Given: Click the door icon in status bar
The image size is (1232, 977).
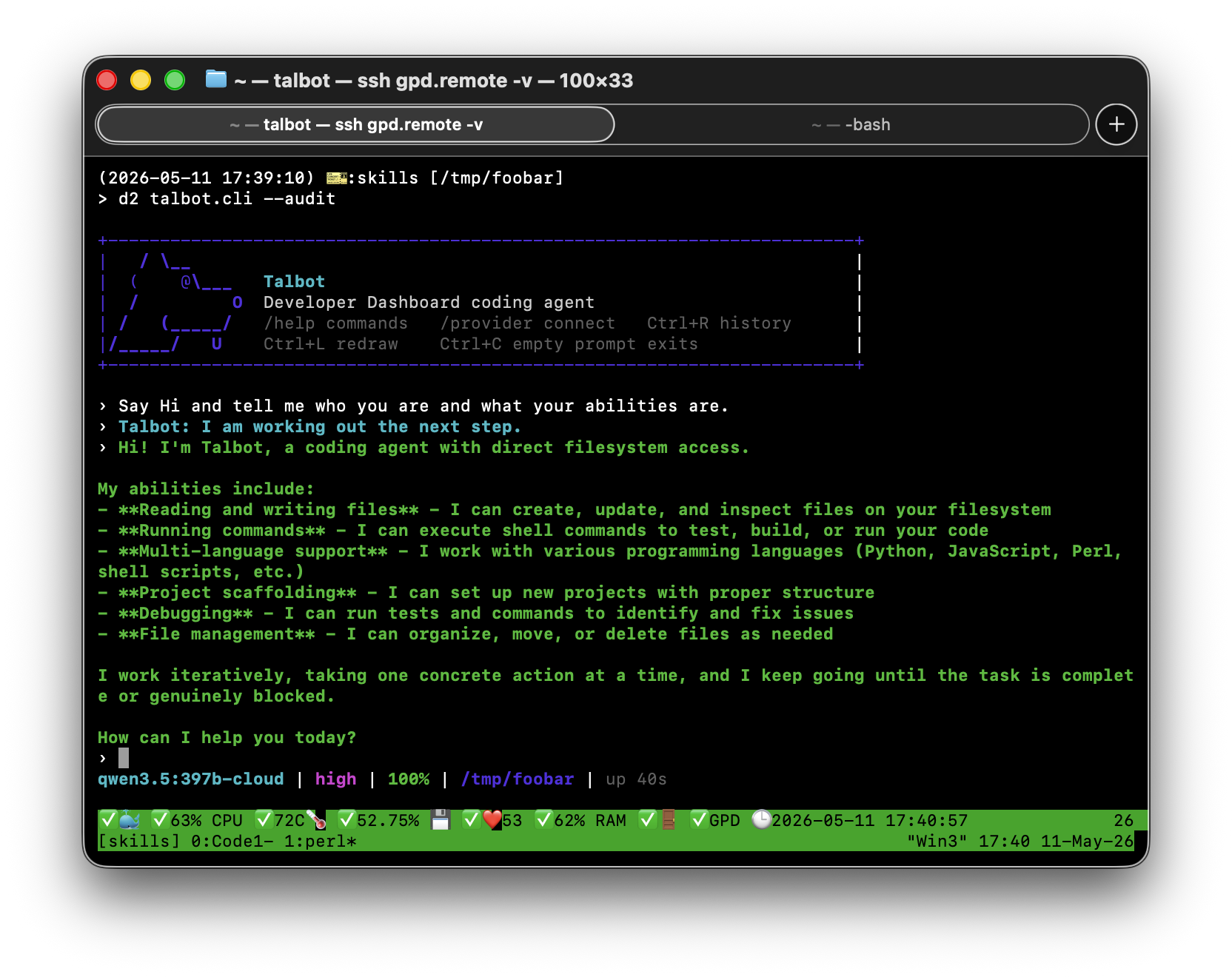Looking at the screenshot, I should click(669, 820).
